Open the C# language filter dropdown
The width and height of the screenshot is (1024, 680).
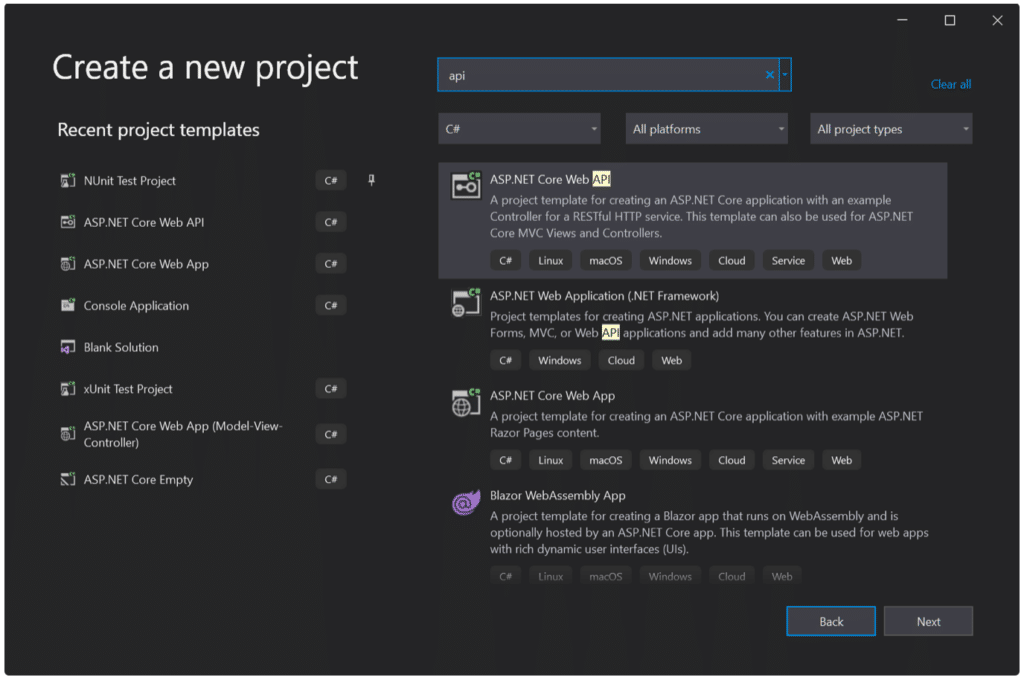click(x=519, y=129)
